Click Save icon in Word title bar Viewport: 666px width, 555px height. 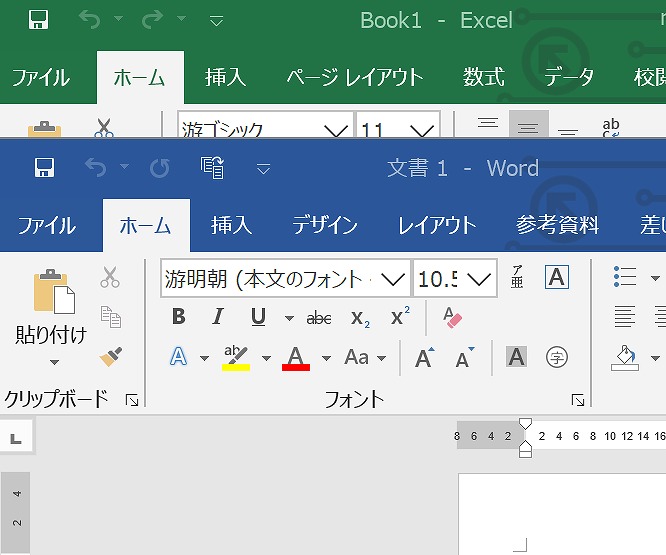(x=44, y=167)
